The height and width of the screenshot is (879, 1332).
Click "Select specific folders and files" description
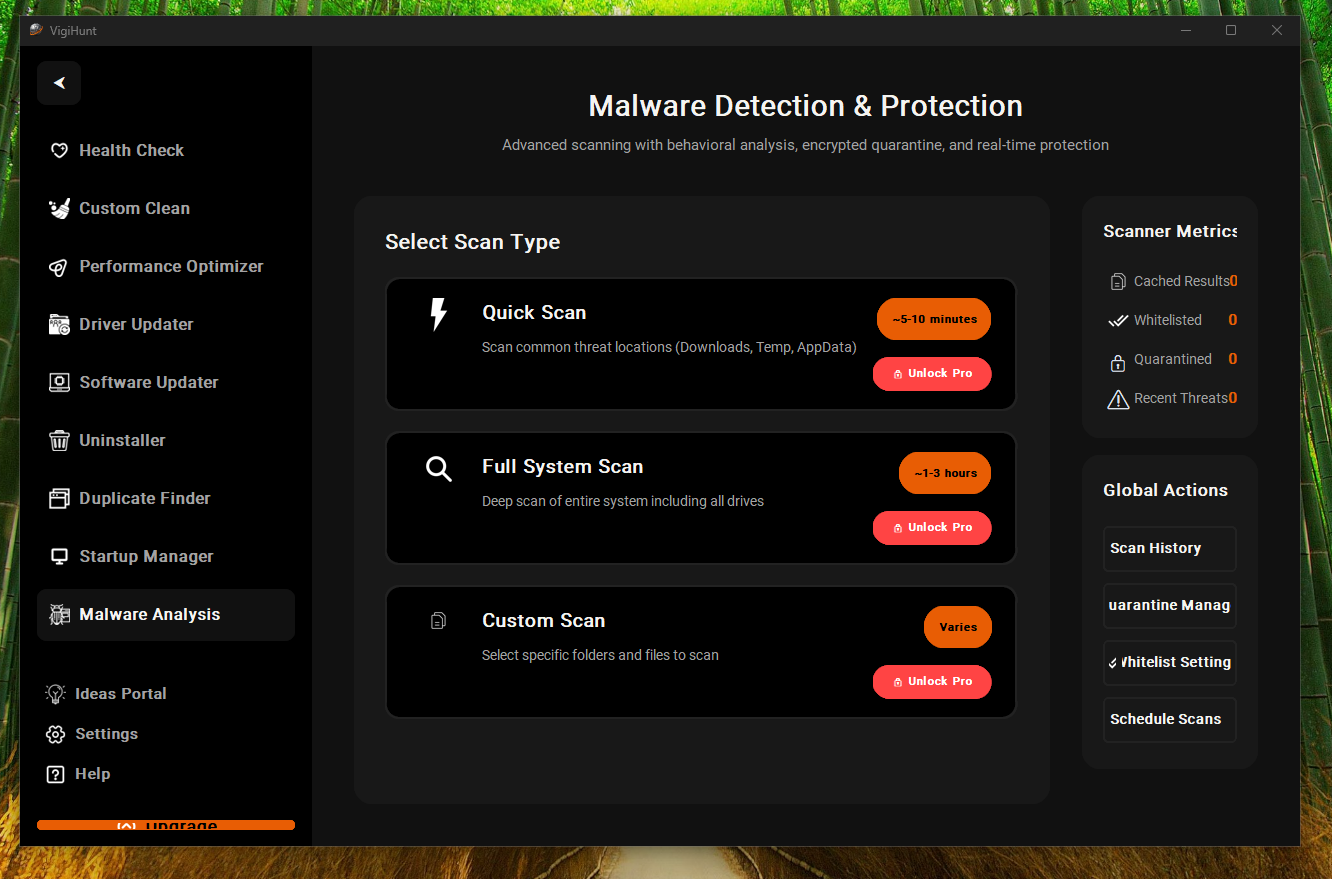600,656
